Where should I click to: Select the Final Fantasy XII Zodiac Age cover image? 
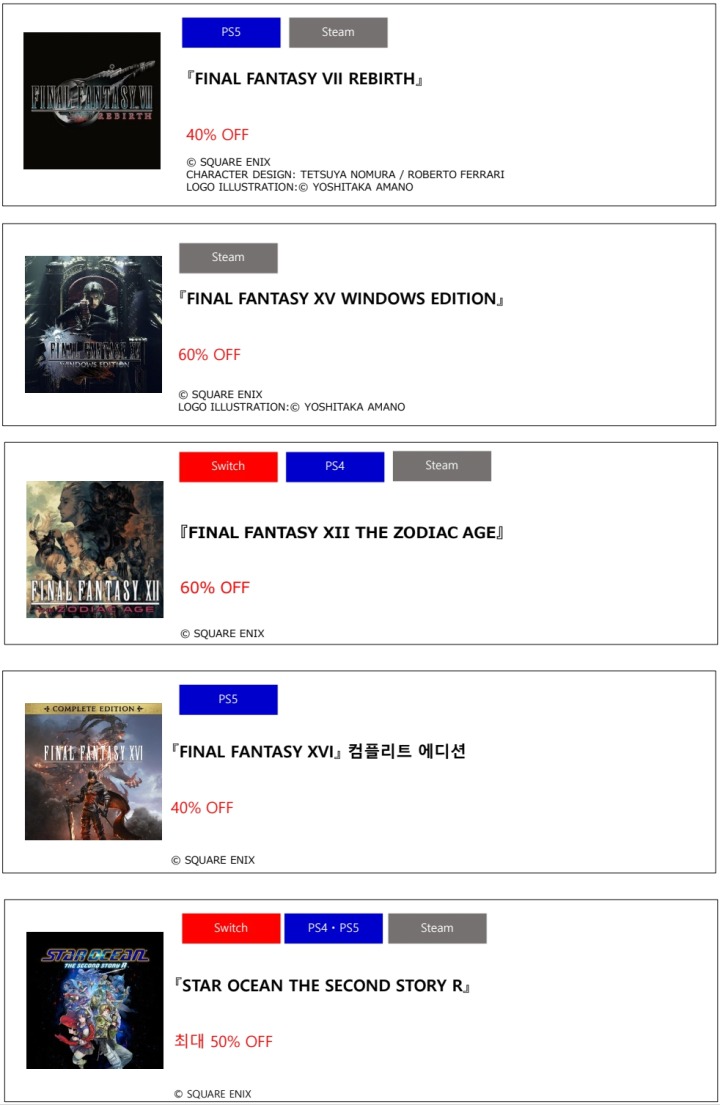pyautogui.click(x=95, y=549)
